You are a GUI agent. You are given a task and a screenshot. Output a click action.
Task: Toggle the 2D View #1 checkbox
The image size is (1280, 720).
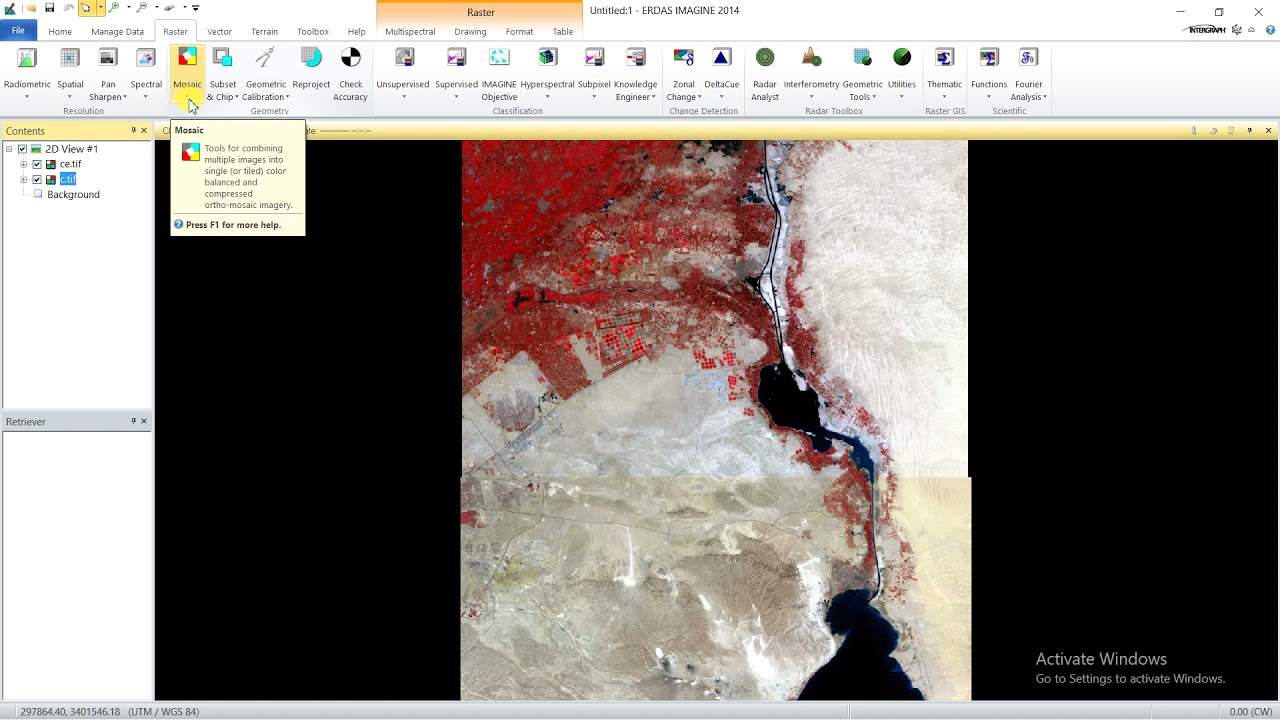tap(22, 149)
